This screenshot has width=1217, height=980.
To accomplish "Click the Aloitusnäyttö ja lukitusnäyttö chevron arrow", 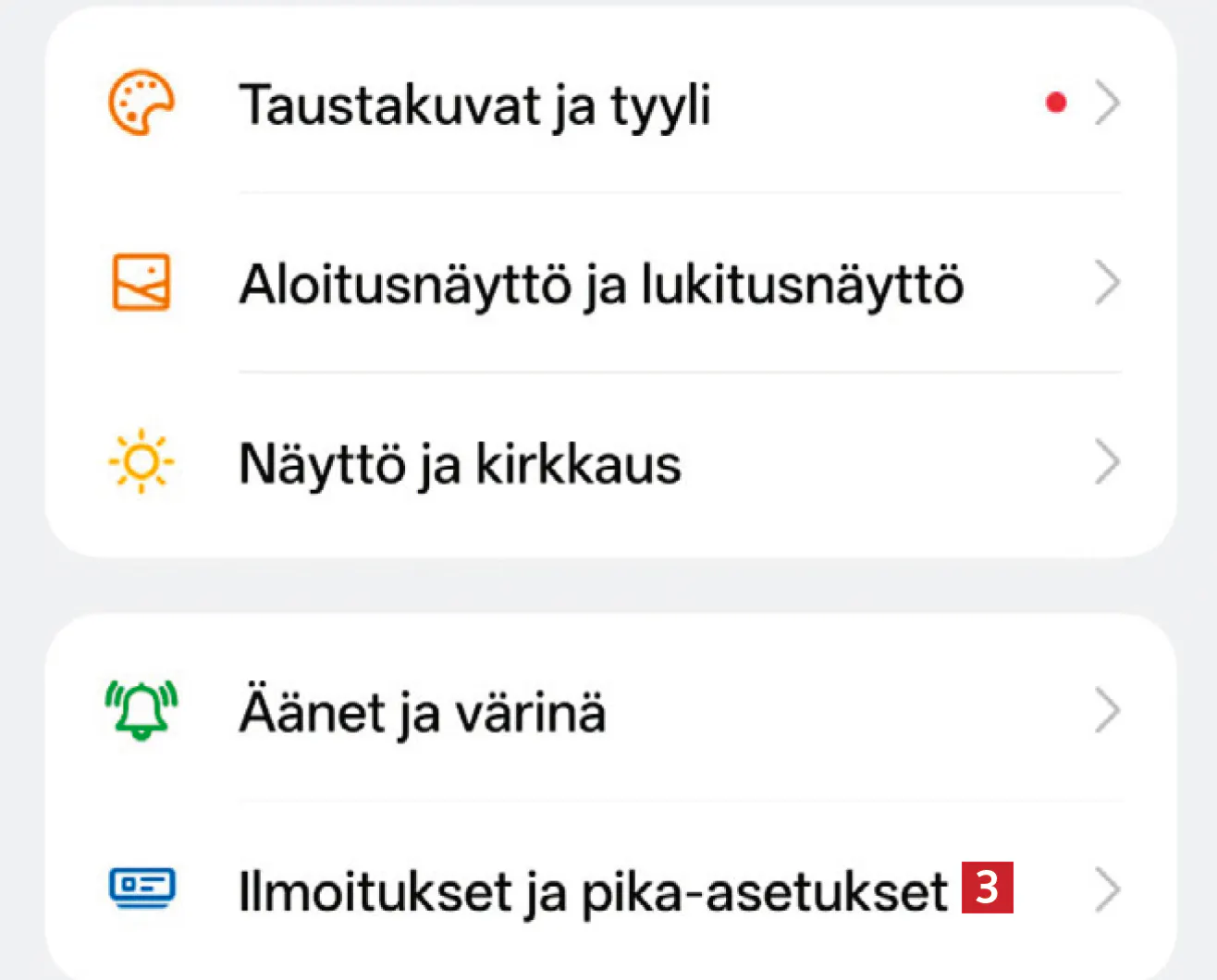I will 1107,282.
